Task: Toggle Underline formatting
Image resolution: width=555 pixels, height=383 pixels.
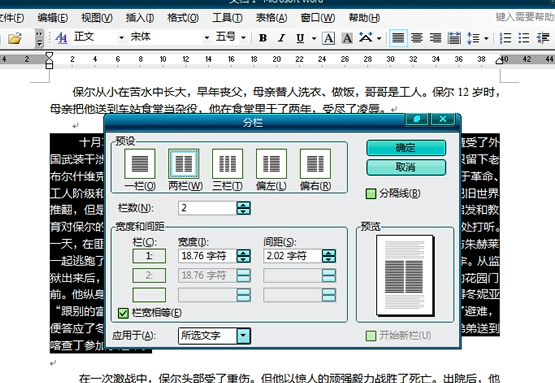Action: coord(300,38)
